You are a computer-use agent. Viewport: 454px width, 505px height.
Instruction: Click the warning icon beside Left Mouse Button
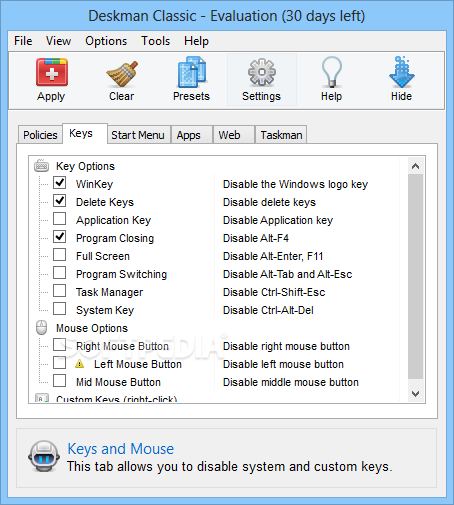point(80,364)
